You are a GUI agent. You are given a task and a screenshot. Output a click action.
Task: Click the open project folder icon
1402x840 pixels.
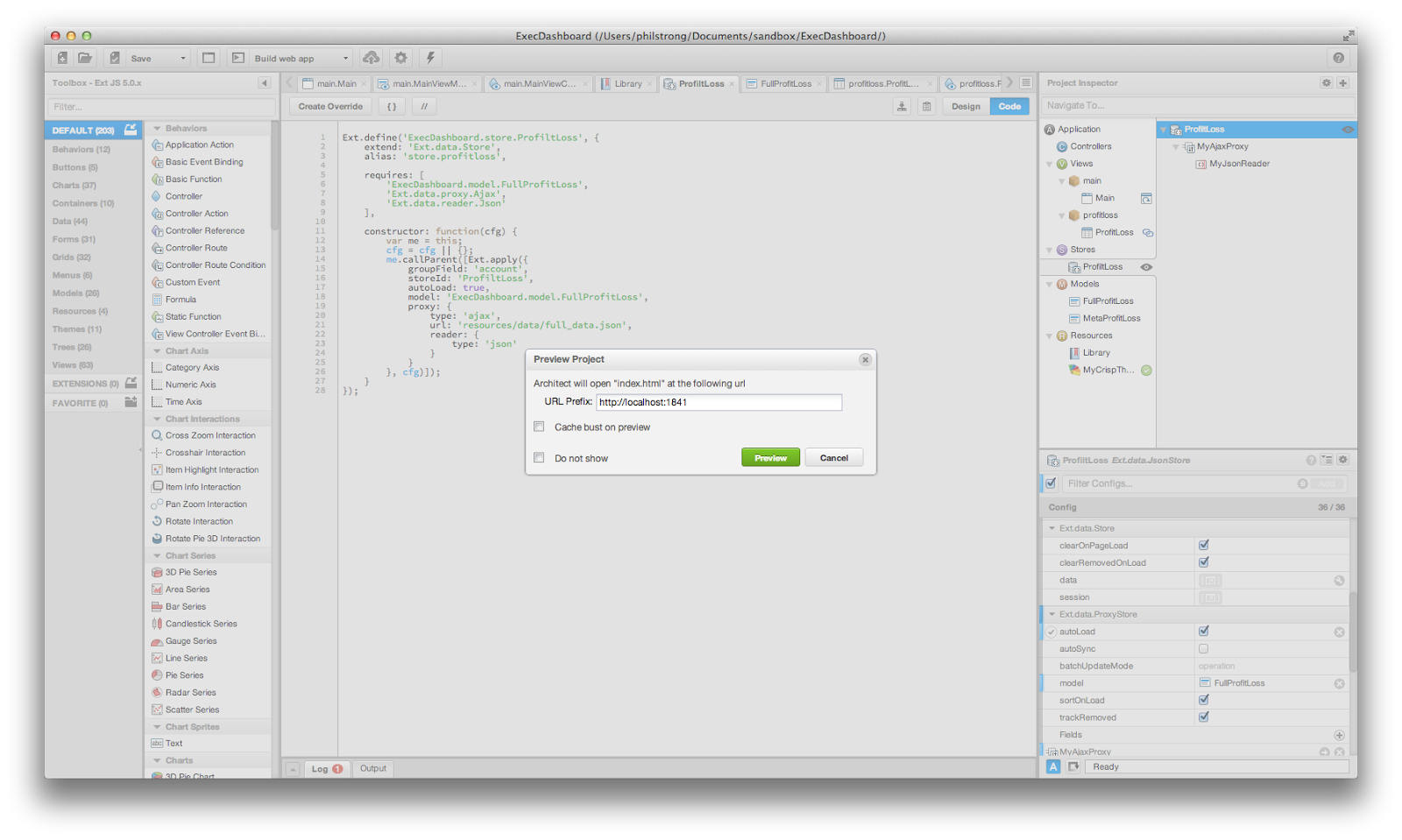pyautogui.click(x=85, y=58)
